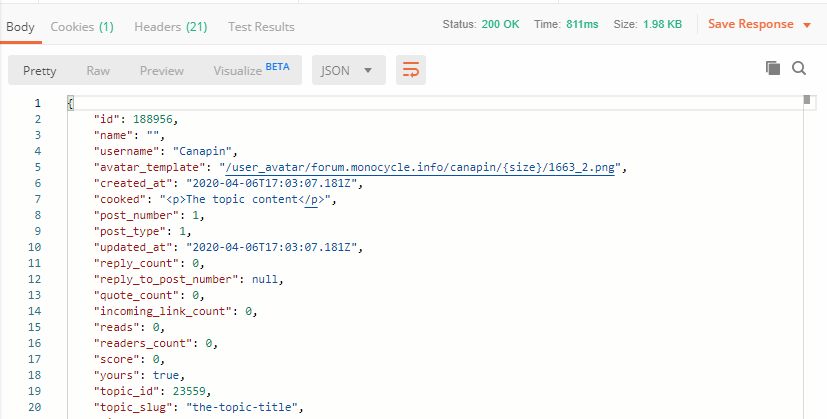Click the "post_type" key on line 9
Image resolution: width=827 pixels, height=419 pixels.
click(x=130, y=231)
